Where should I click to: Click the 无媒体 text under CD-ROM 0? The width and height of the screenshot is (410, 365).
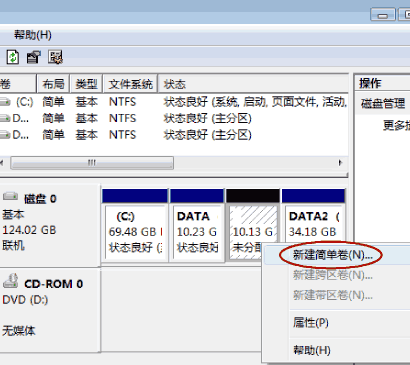point(19,331)
